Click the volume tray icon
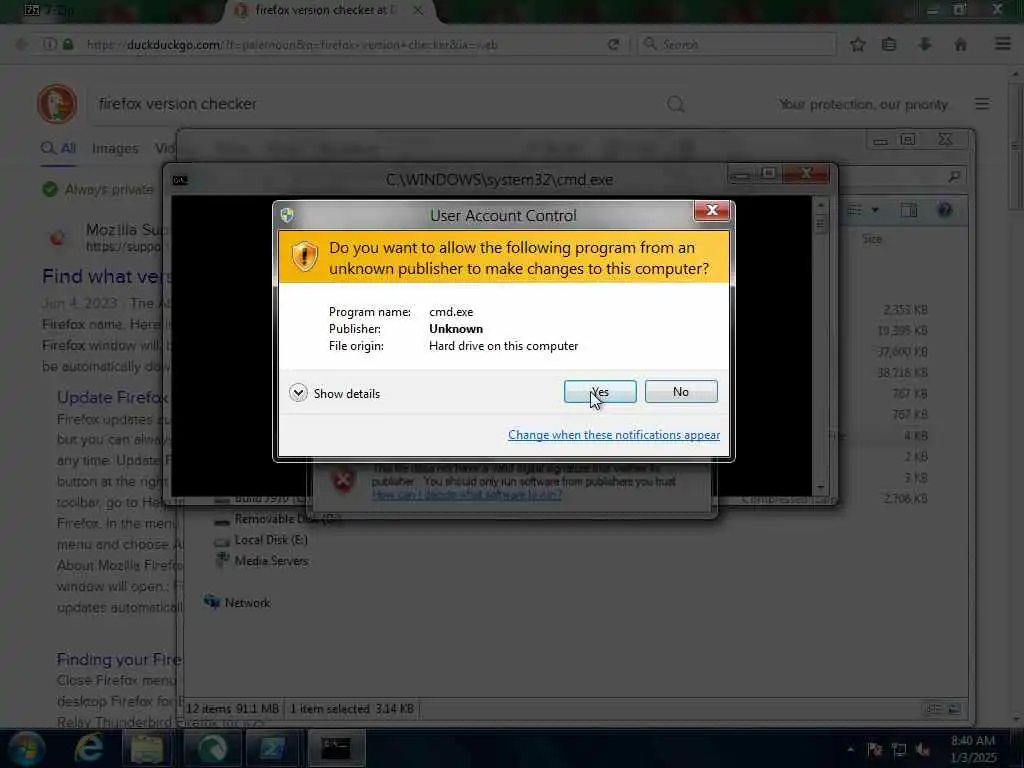 (x=923, y=749)
